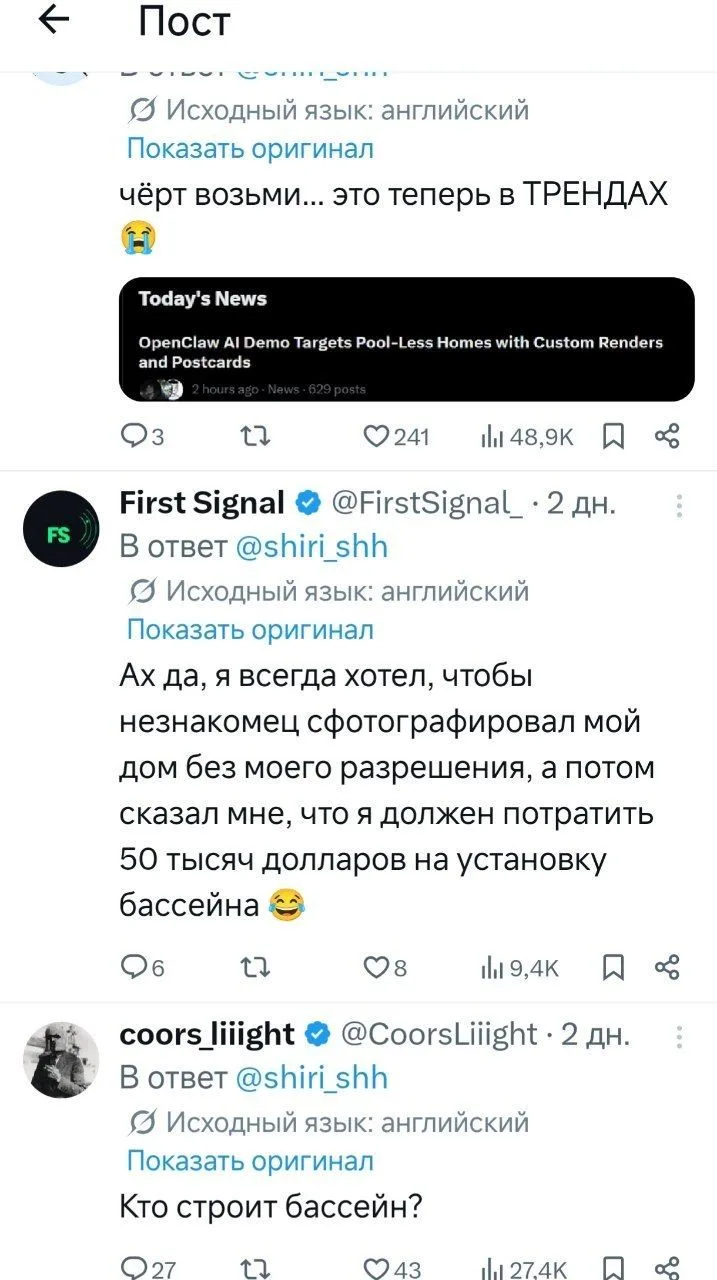The image size is (717, 1280).
Task: Repost the ТРЕНДАХ trending post
Action: pos(254,436)
